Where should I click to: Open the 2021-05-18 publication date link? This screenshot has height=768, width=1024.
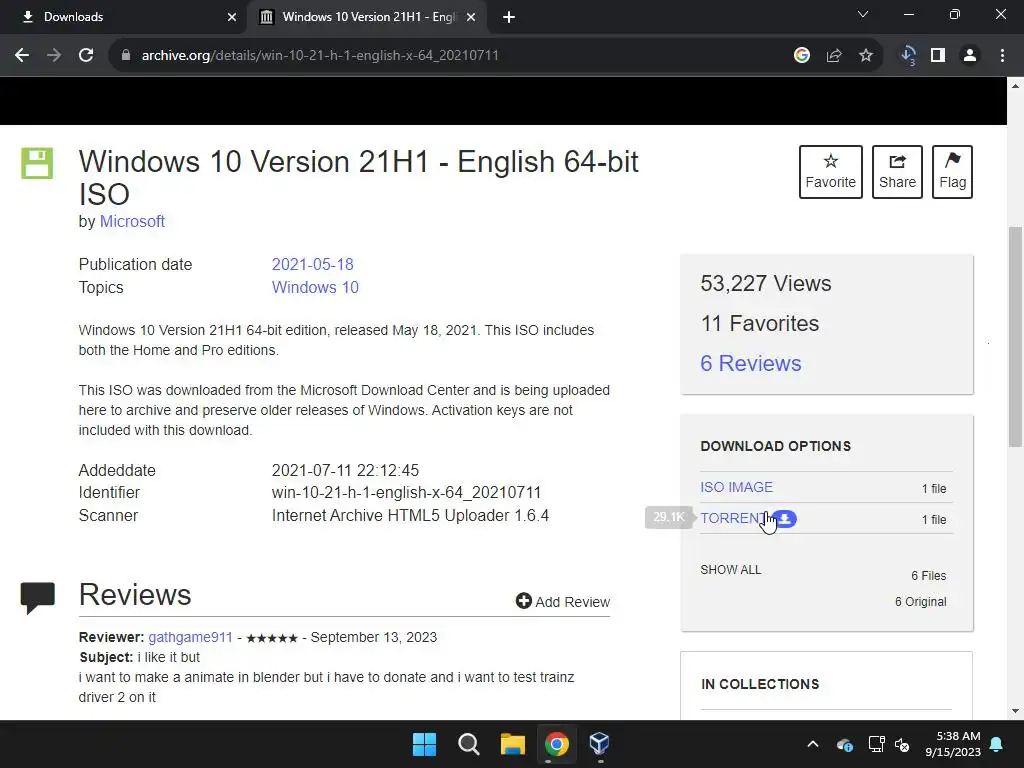[312, 264]
